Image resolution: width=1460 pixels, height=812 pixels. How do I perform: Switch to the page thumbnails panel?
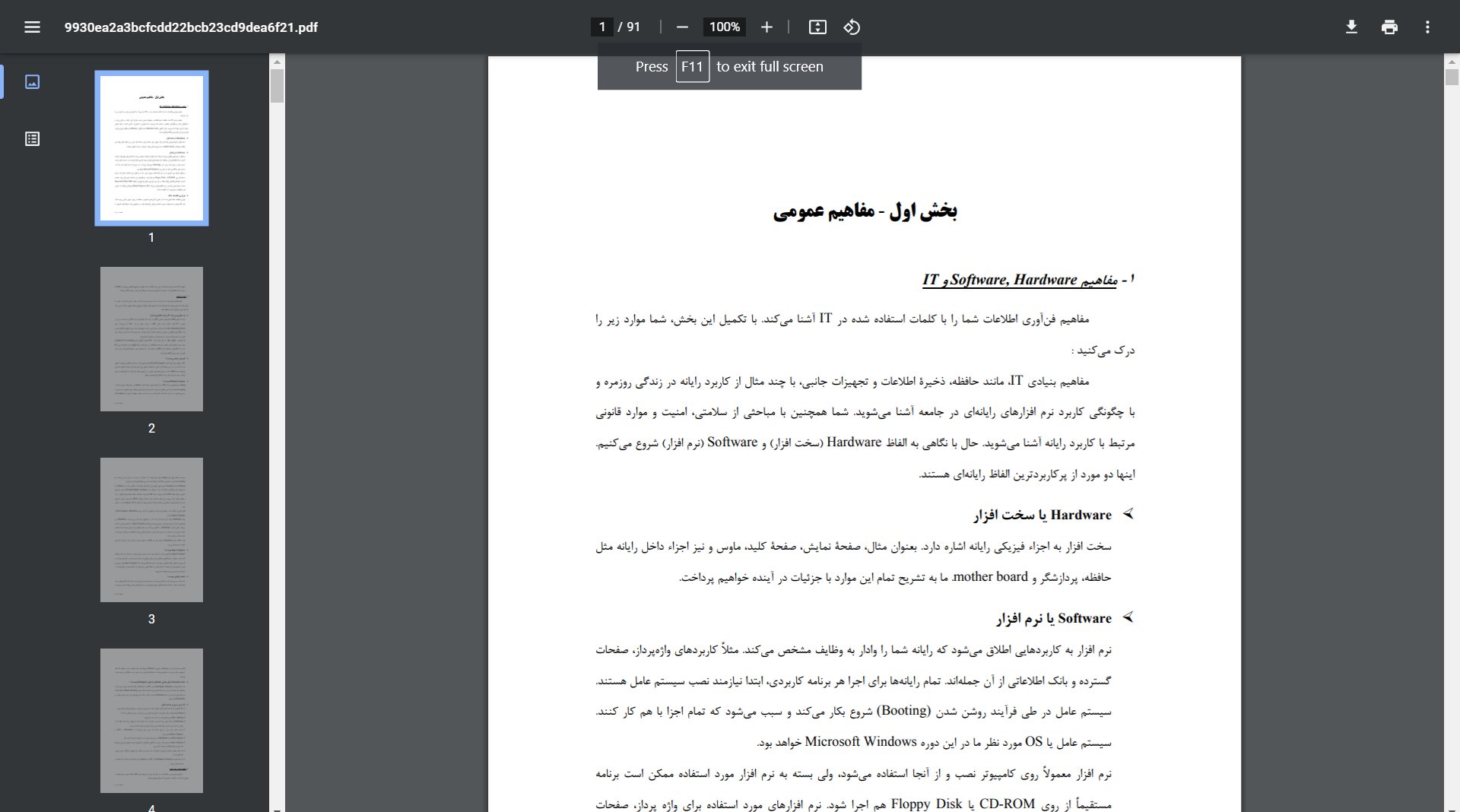coord(32,82)
